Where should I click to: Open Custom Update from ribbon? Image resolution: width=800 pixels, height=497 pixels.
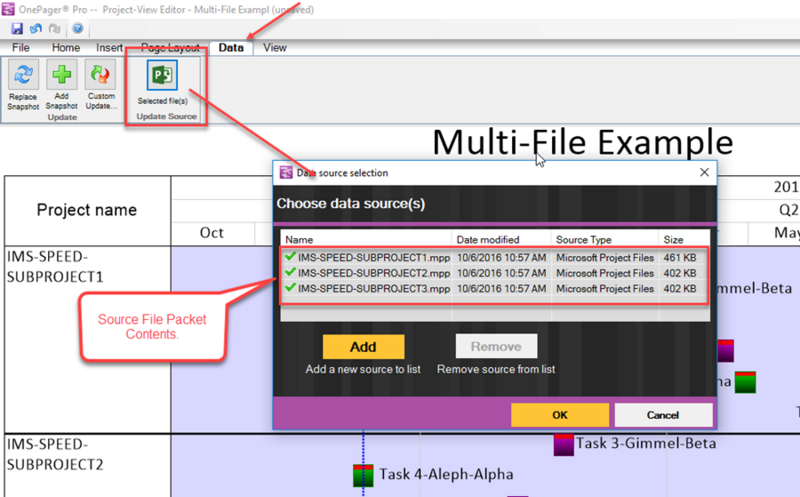101,74
